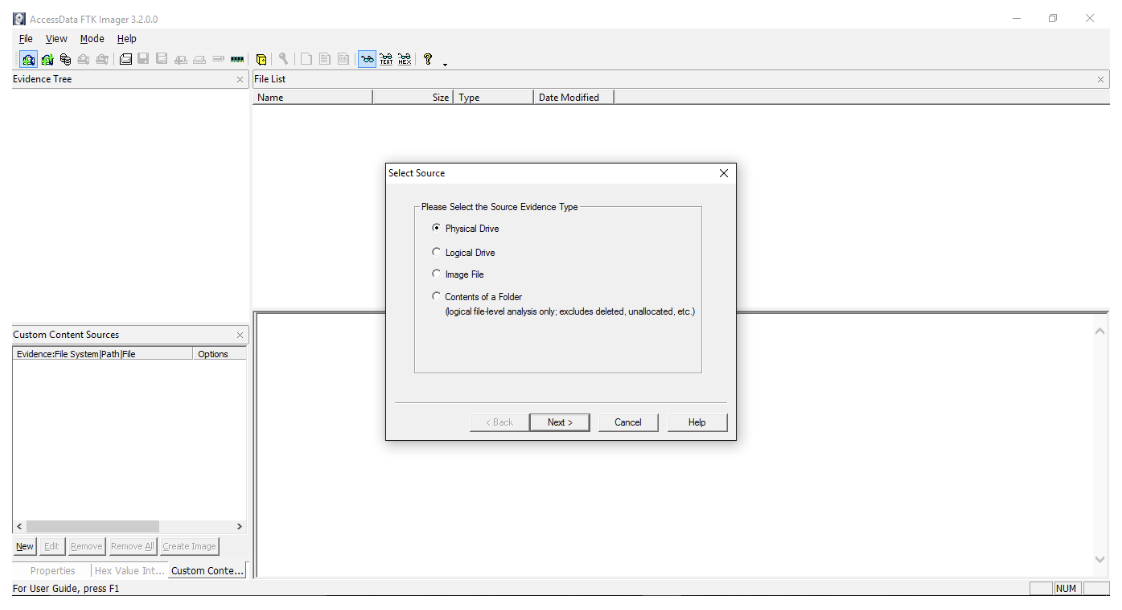1122x610 pixels.
Task: Click the viewer pane scroll down arrow
Action: click(x=1100, y=559)
